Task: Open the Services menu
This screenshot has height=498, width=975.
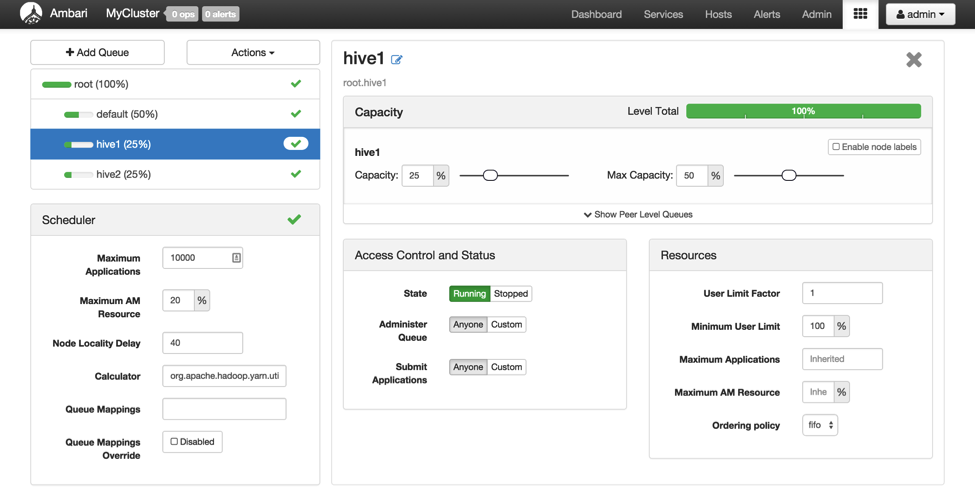Action: click(663, 14)
